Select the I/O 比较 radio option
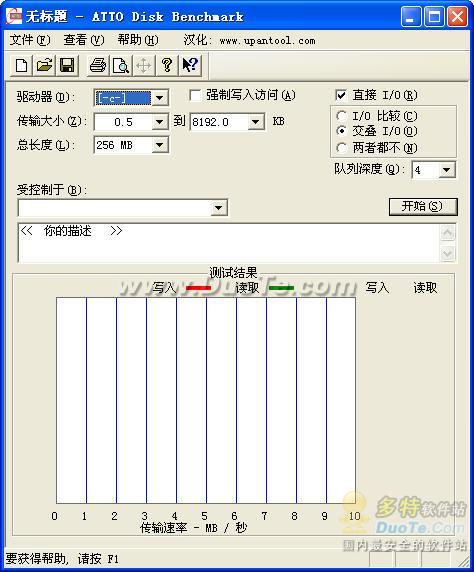 pyautogui.click(x=341, y=116)
